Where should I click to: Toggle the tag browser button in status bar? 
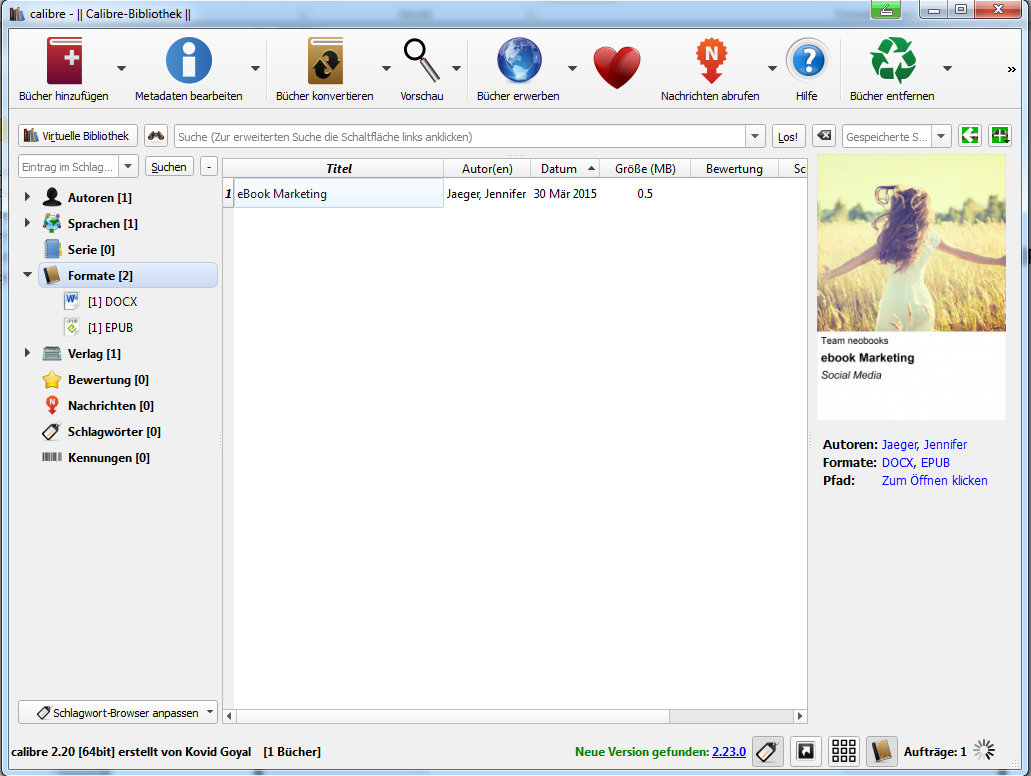tap(767, 751)
